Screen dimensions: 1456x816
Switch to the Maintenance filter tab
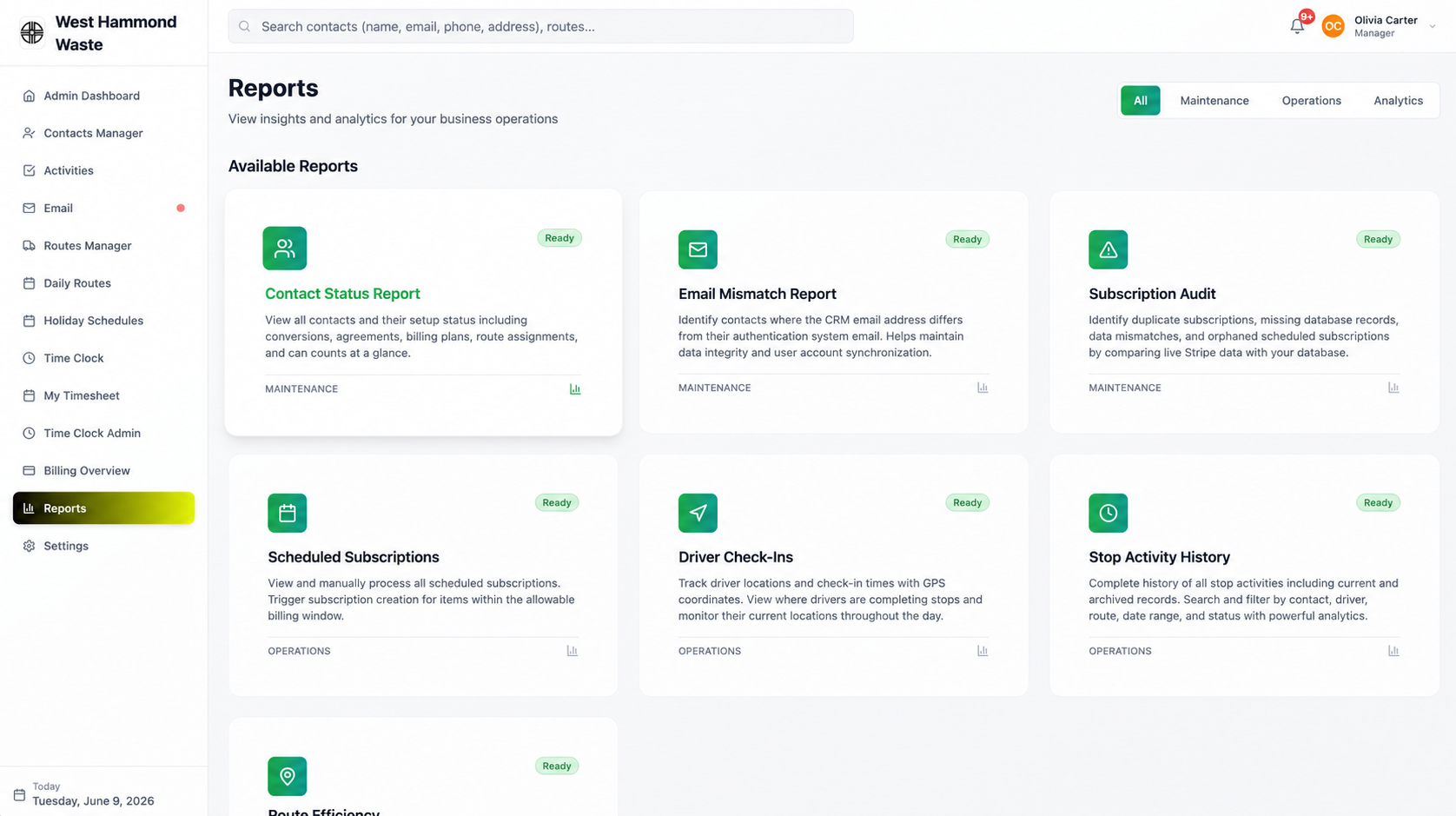[x=1214, y=101]
